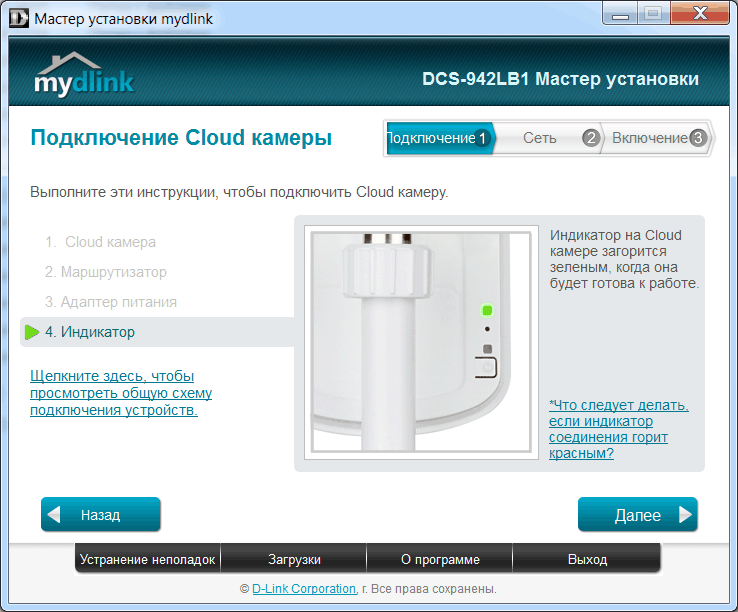This screenshot has height=612, width=738.
Task: Click the 'Выполните эти инструкции' instruction text
Action: (x=239, y=192)
